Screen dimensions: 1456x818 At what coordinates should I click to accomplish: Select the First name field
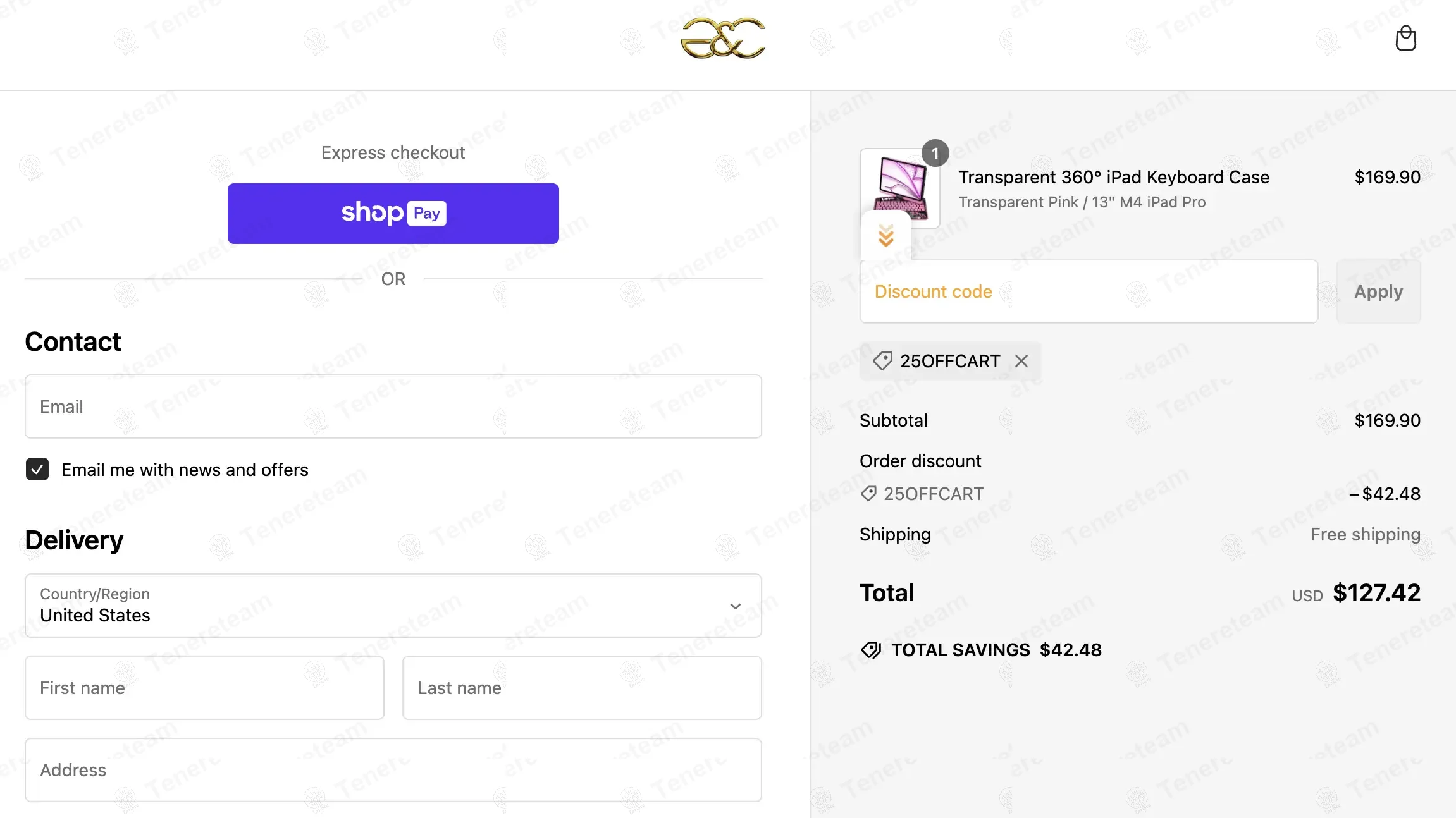click(204, 688)
